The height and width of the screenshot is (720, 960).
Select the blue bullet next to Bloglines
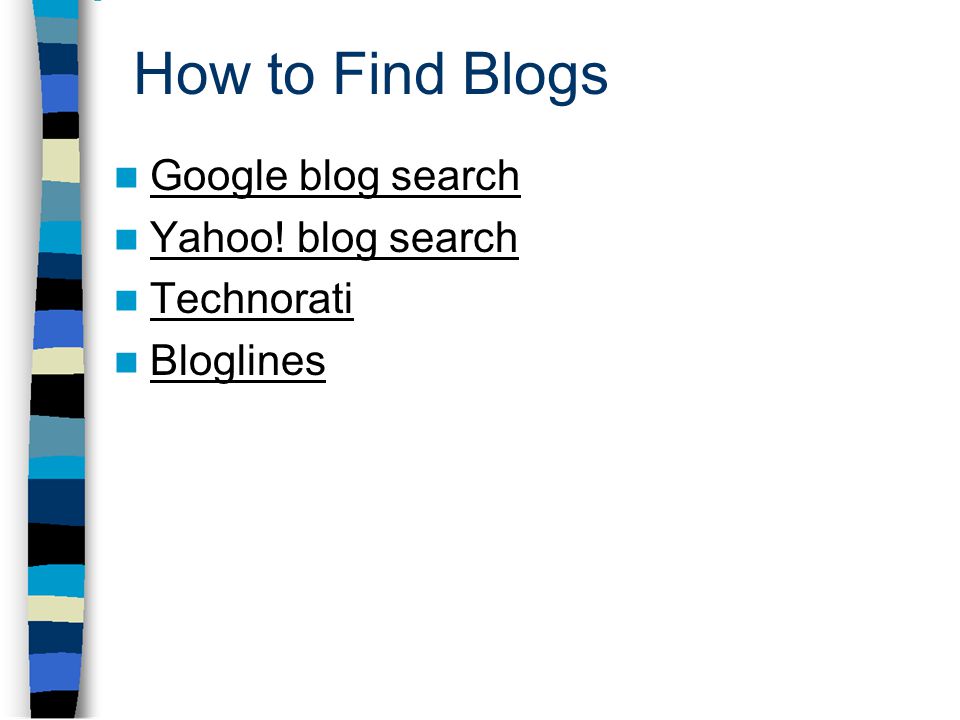coord(126,362)
